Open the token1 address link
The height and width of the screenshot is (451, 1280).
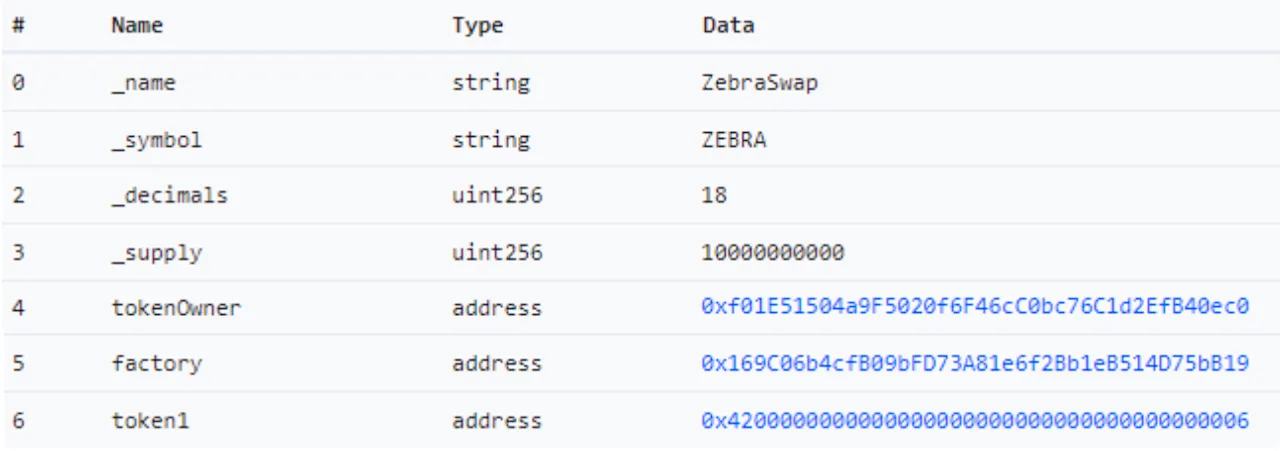[x=975, y=421]
